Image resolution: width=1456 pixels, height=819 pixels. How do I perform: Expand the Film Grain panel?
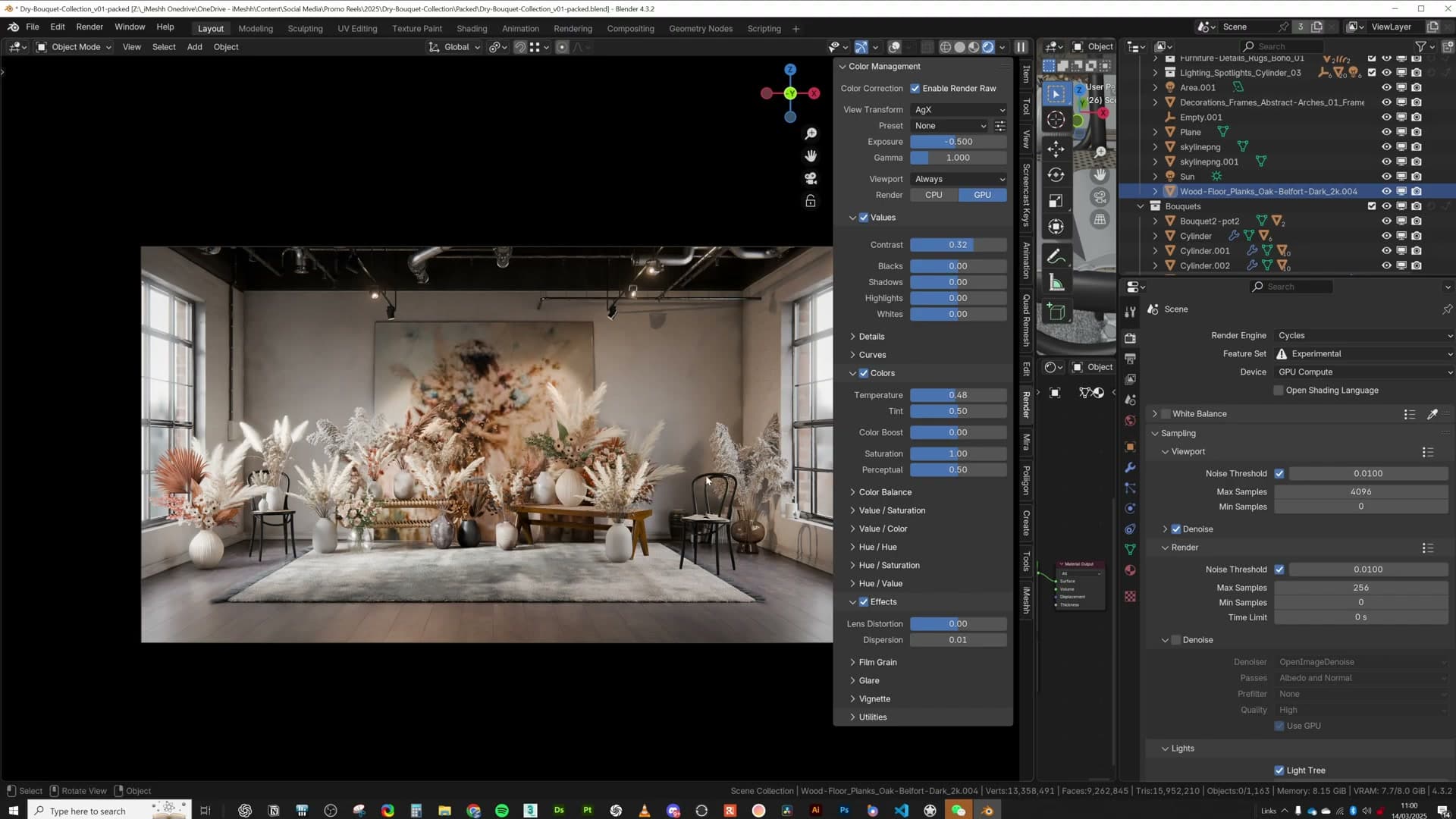pyautogui.click(x=877, y=663)
